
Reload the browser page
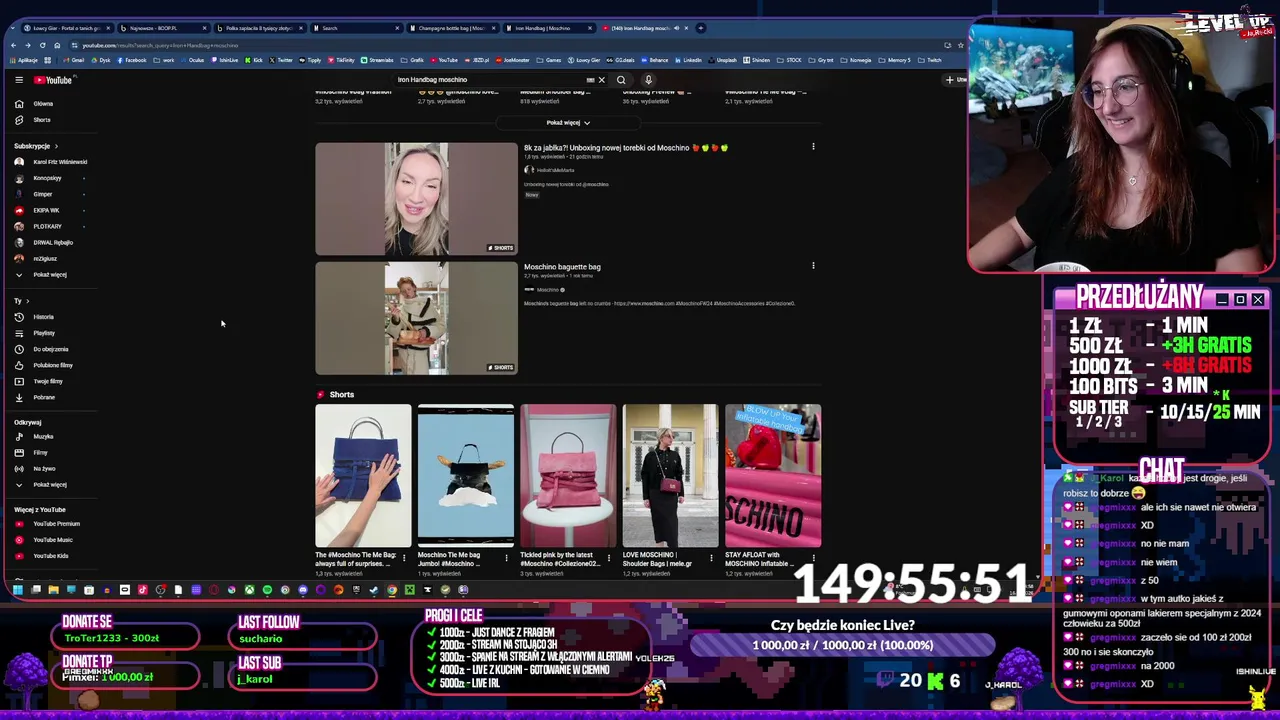pyautogui.click(x=42, y=45)
